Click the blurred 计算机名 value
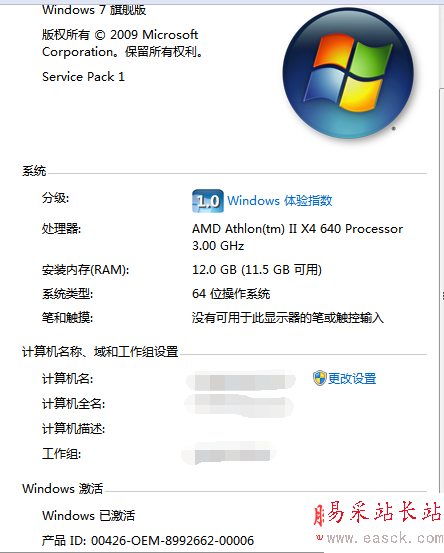Screen dimensions: 444x553 pyautogui.click(x=241, y=381)
